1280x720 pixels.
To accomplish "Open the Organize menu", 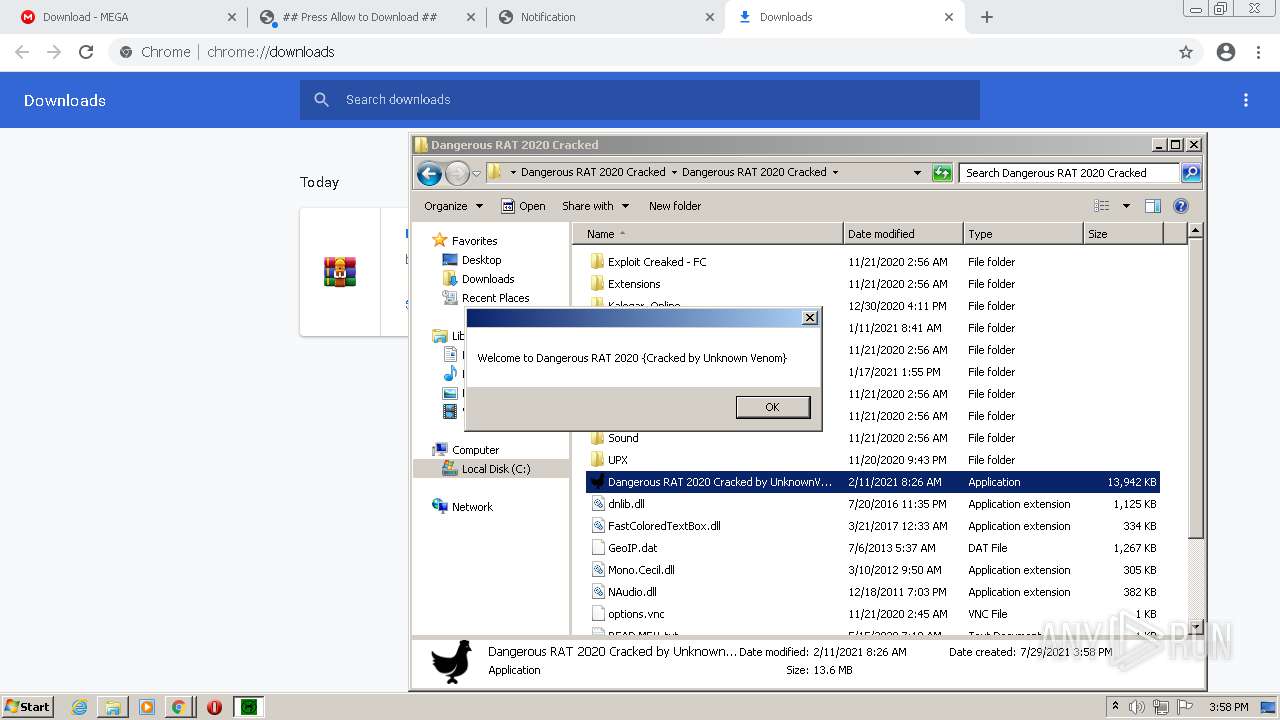I will 454,206.
